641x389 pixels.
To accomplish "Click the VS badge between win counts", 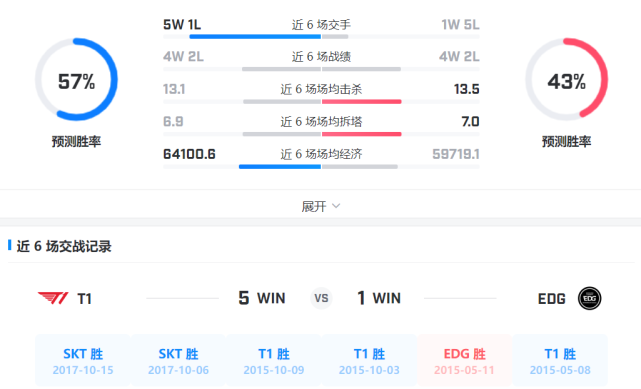I will click(x=321, y=298).
